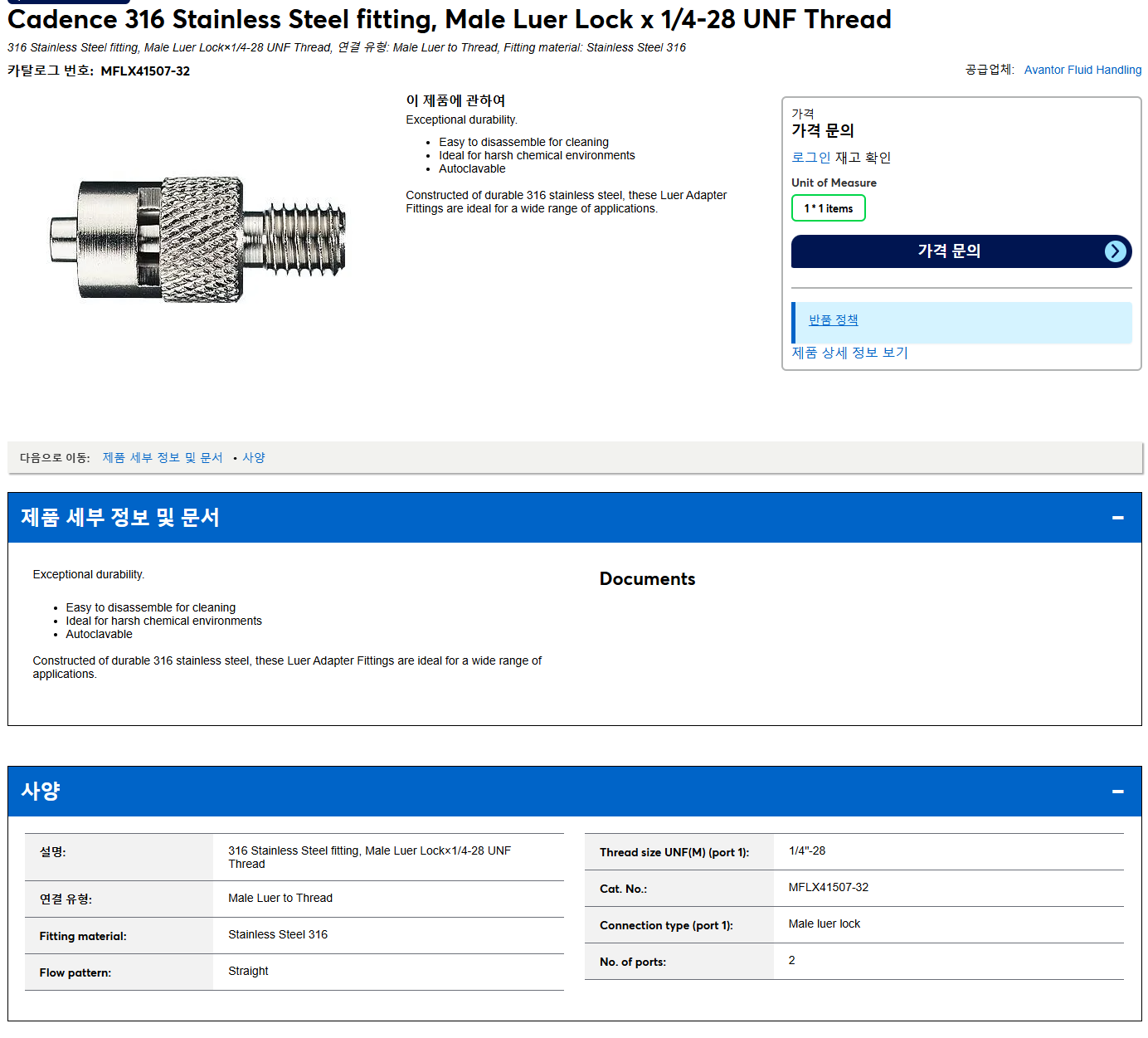This screenshot has height=1038, width=1148.
Task: Click the Documents heading
Action: (647, 579)
